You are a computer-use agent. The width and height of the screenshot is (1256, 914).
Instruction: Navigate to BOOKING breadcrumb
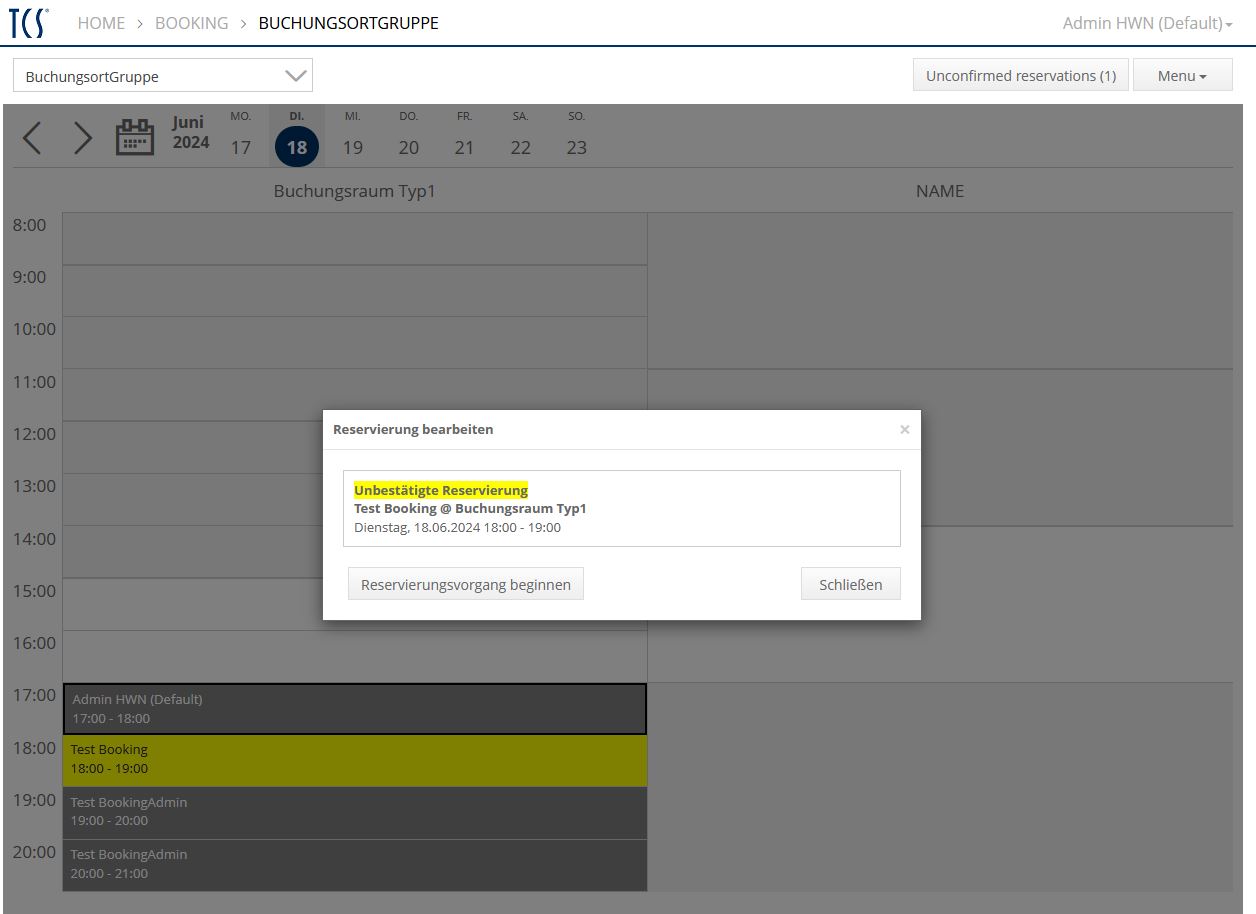tap(191, 23)
